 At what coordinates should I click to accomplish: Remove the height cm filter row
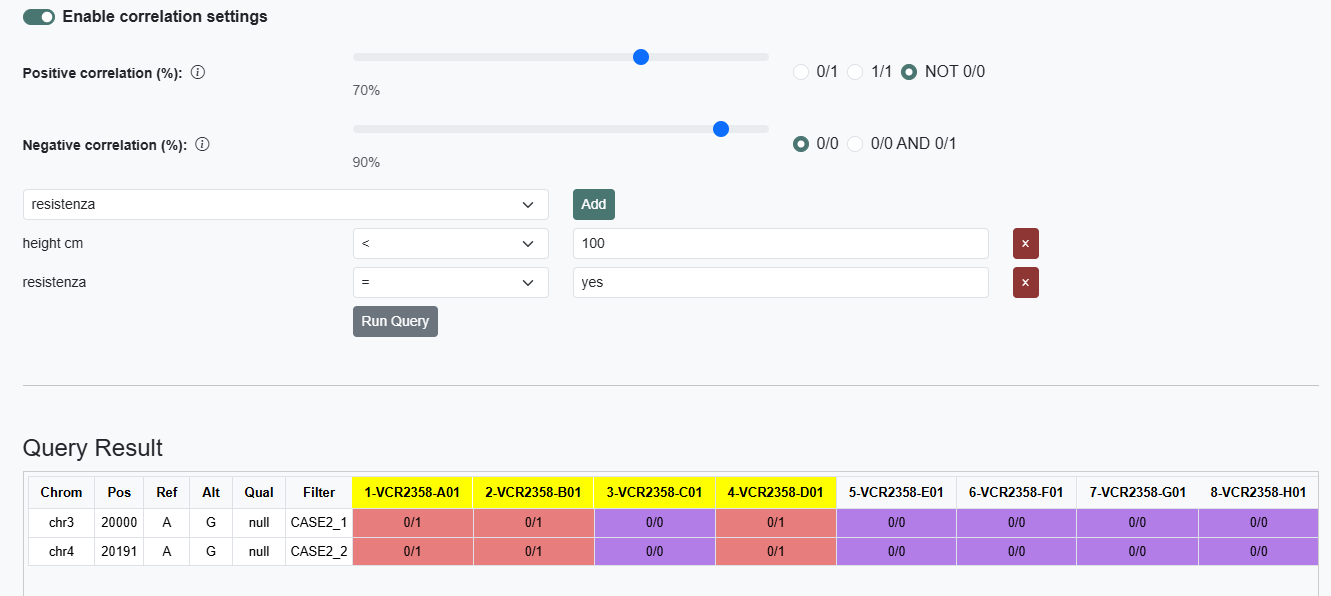(1025, 243)
